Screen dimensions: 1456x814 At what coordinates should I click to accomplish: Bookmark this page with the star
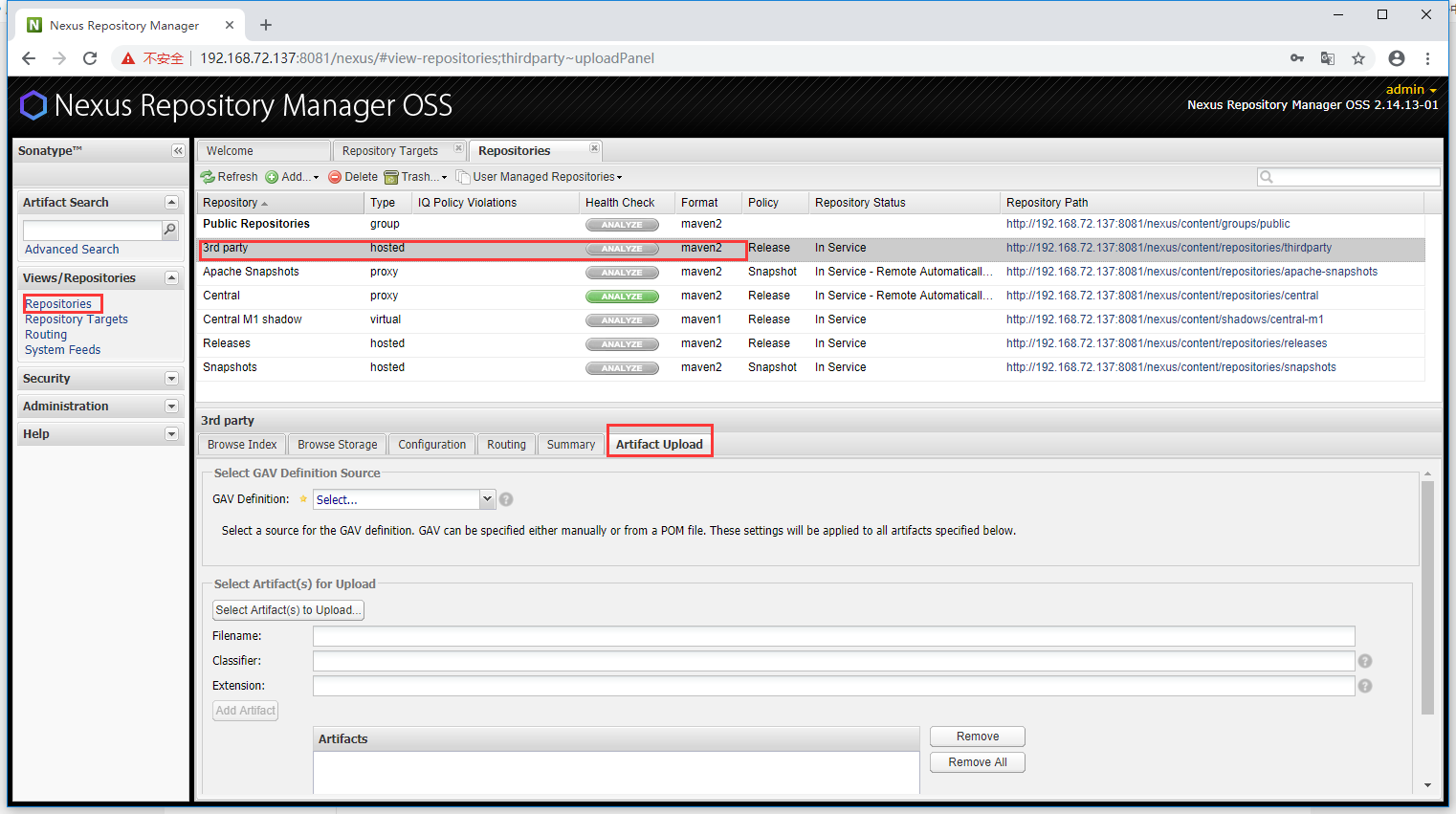1358,58
